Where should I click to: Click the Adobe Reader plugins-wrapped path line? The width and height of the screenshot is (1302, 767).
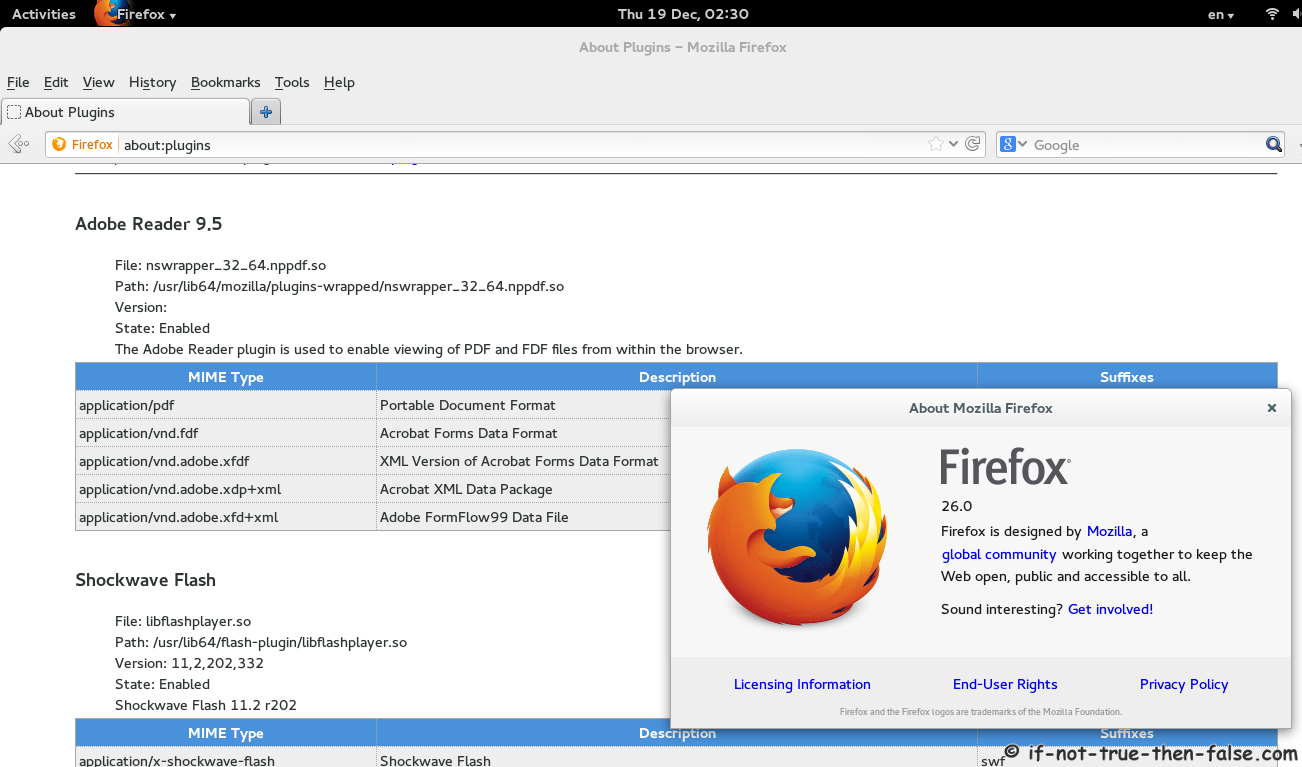[339, 286]
